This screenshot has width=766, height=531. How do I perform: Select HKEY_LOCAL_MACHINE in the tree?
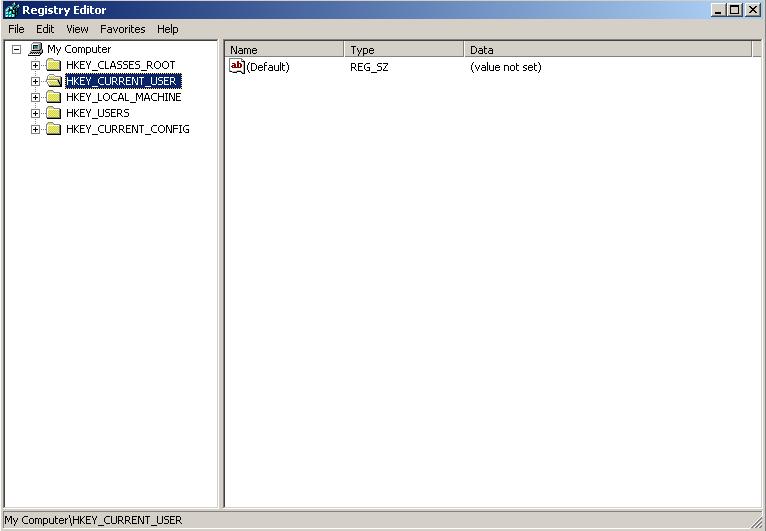click(124, 97)
